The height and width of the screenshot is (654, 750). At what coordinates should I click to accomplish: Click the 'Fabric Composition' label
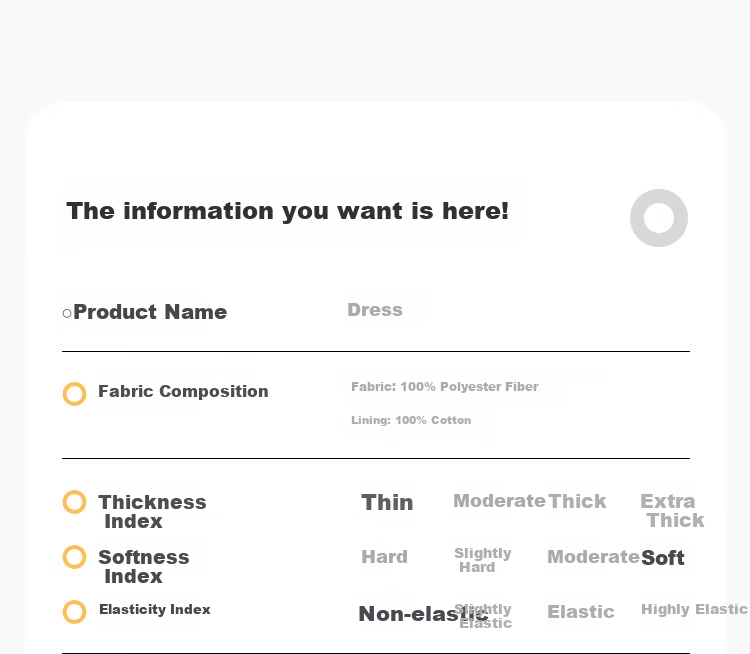click(x=183, y=392)
